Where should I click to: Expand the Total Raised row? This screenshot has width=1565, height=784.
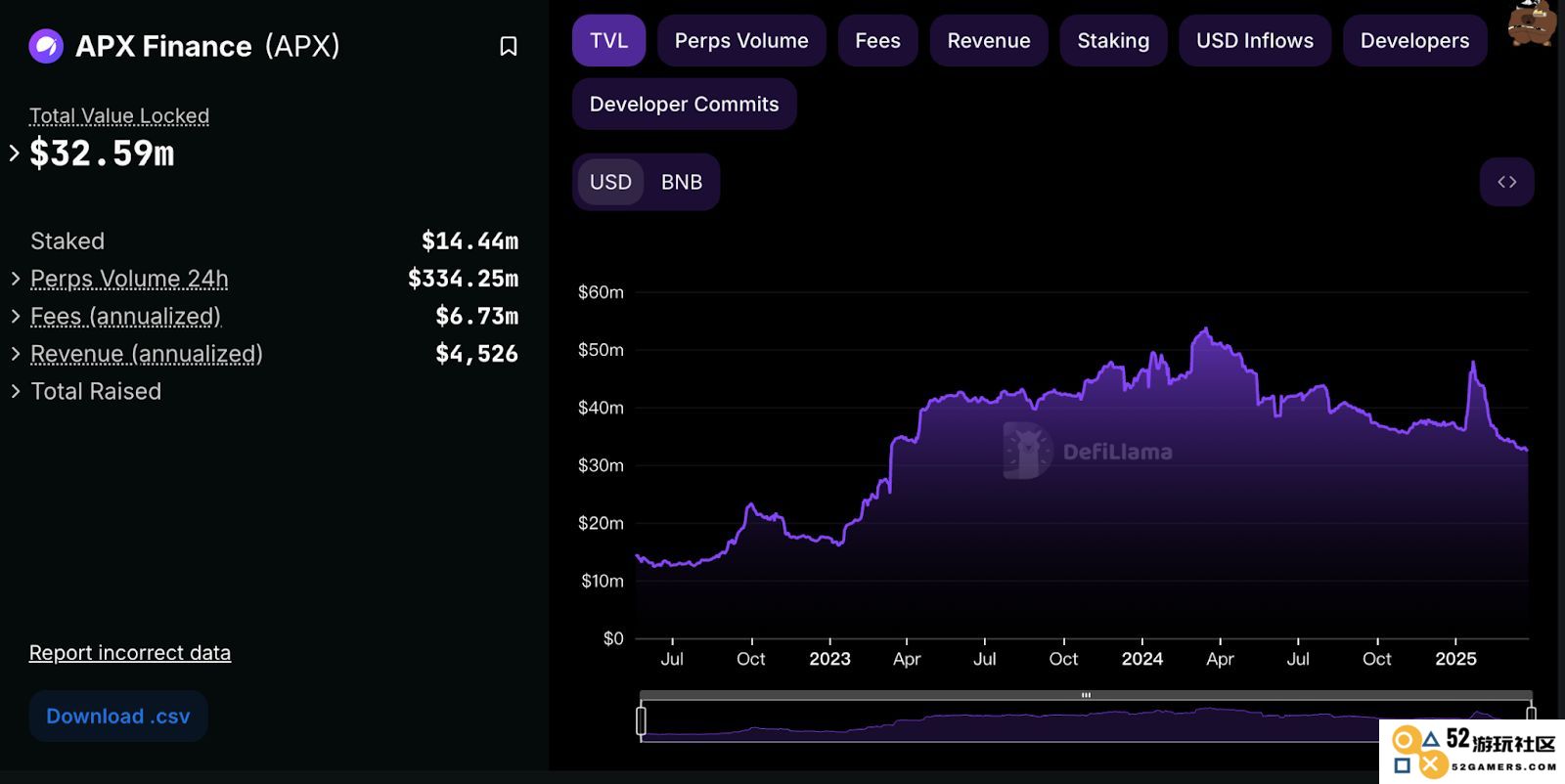point(16,391)
